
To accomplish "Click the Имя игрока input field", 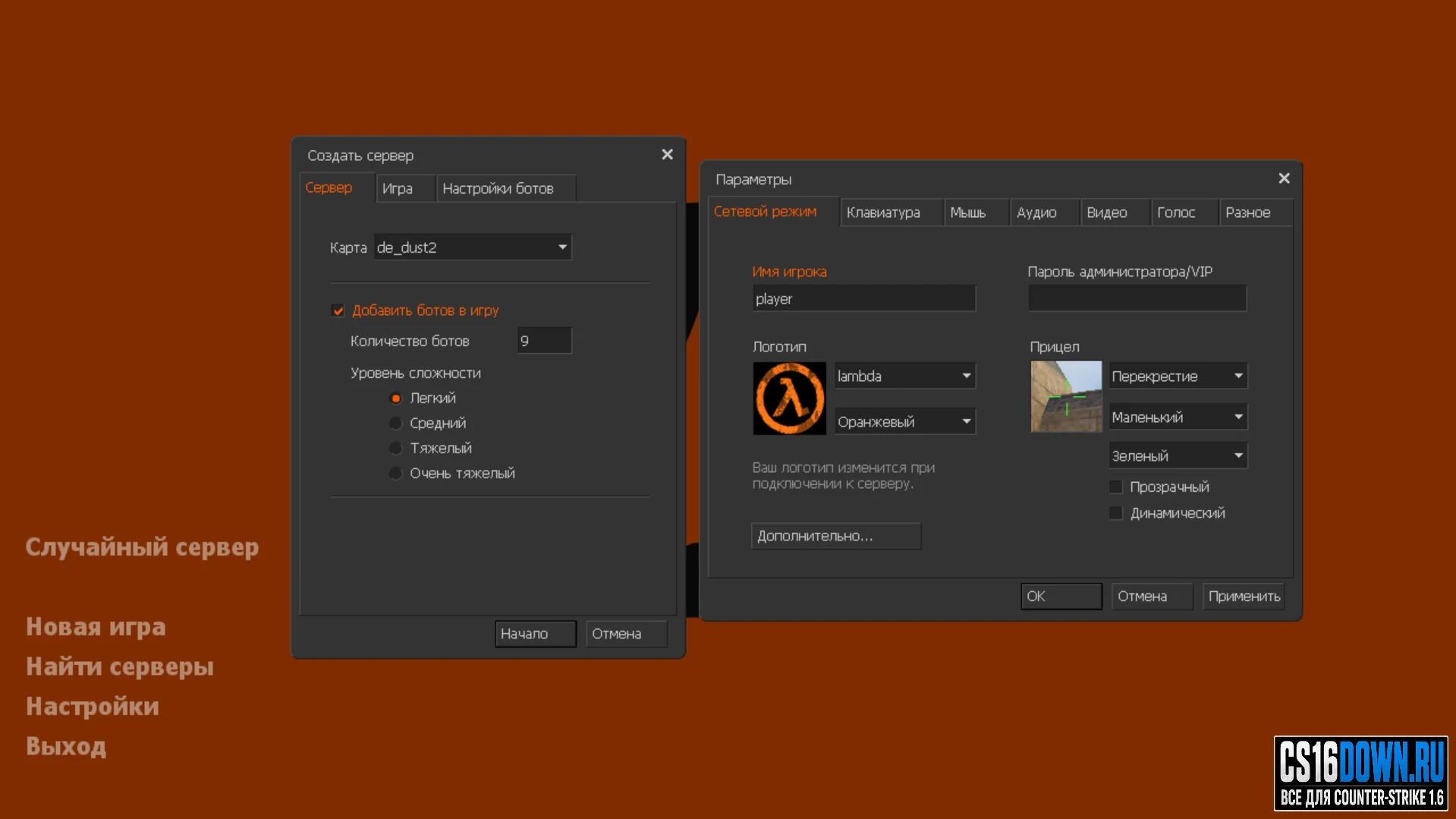I will [864, 298].
